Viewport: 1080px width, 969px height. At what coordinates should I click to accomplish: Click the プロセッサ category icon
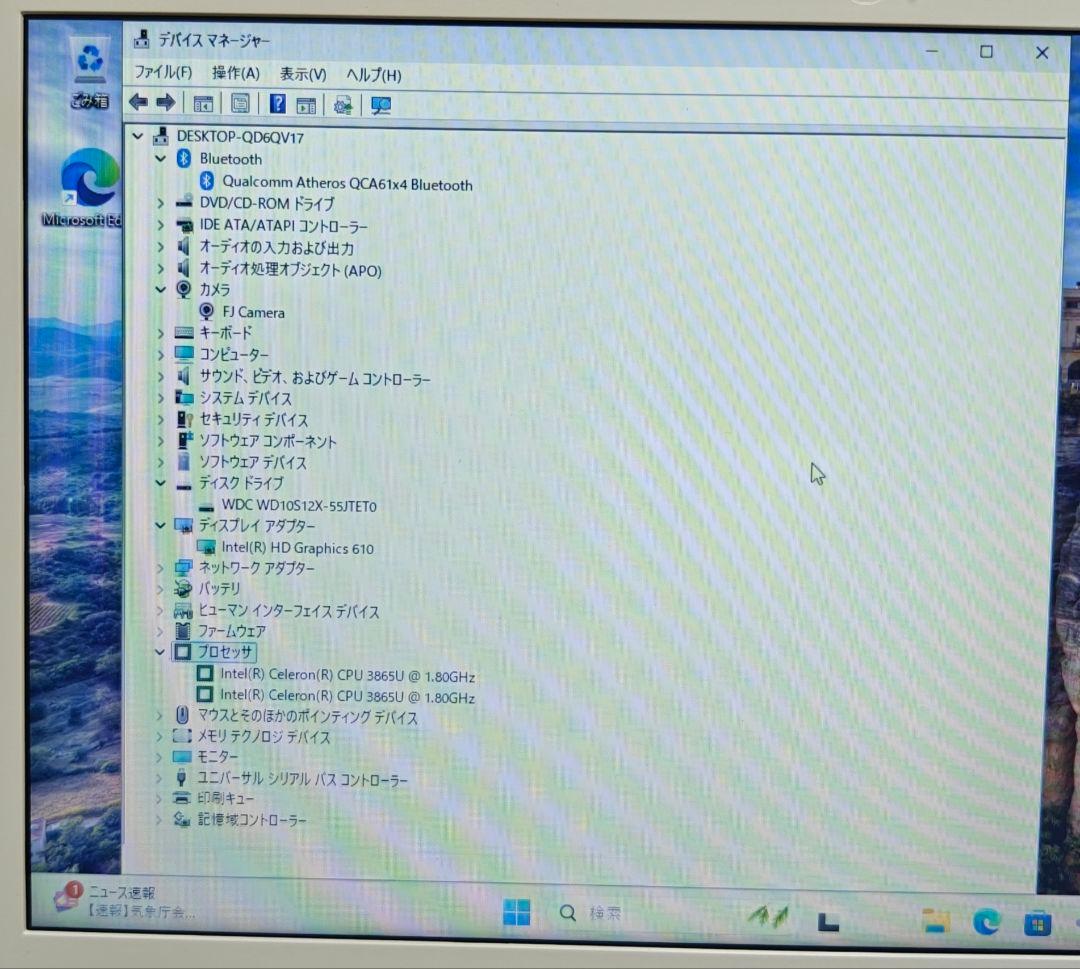click(x=183, y=652)
